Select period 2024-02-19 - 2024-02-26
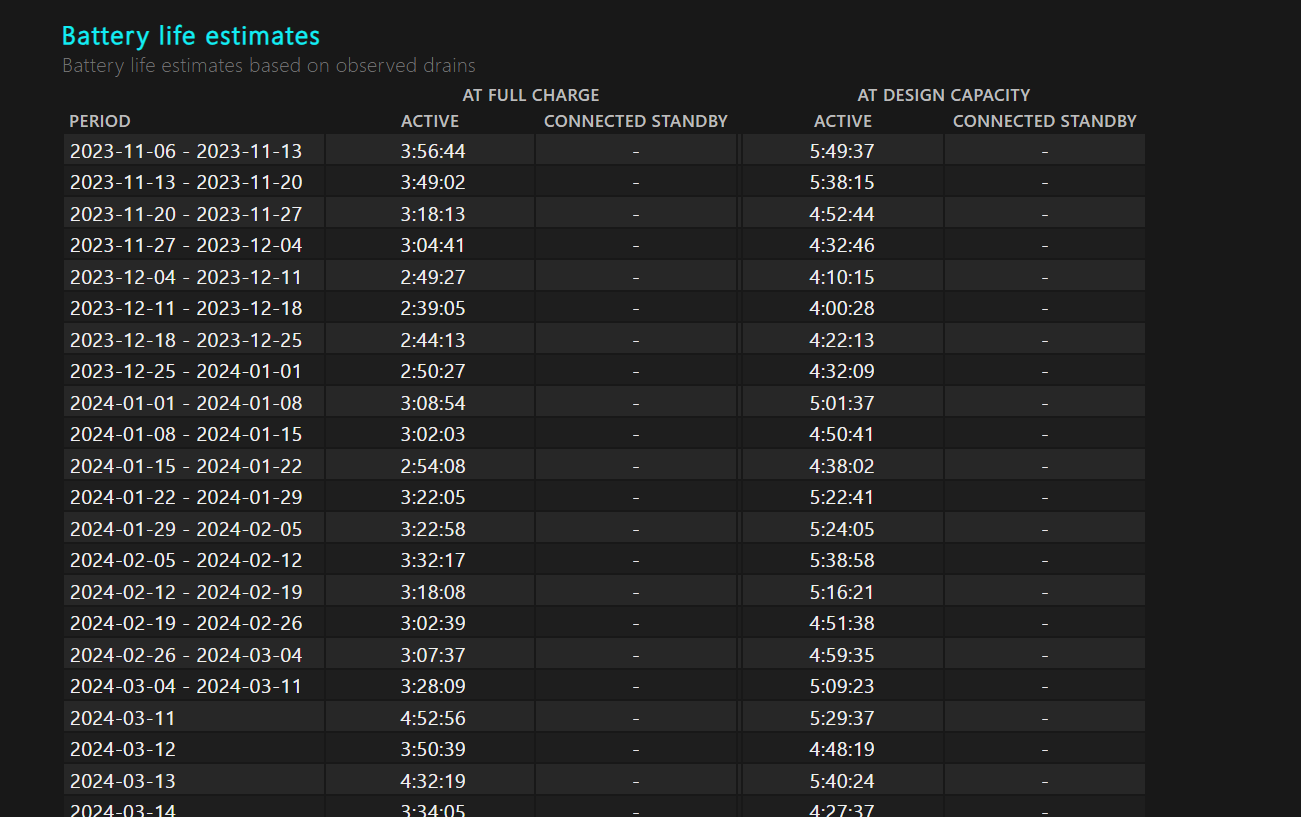 186,623
